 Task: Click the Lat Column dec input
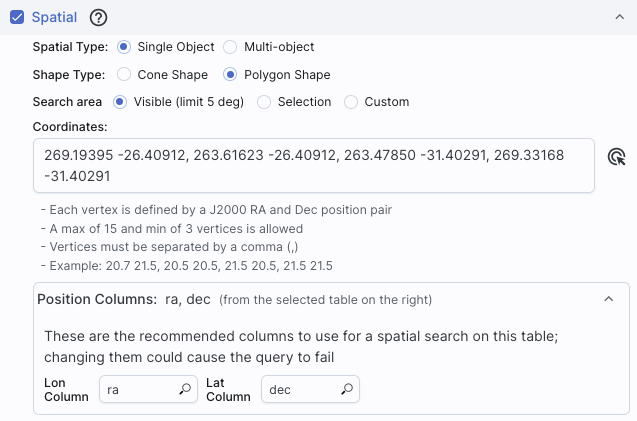[310, 389]
